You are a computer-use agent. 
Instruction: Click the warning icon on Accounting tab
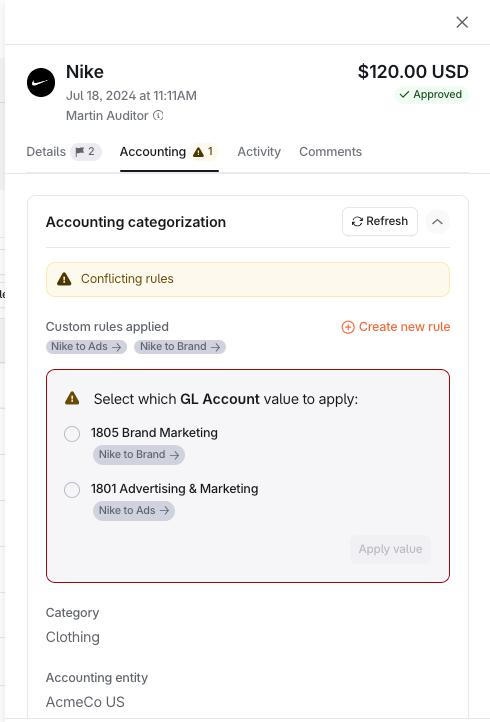(x=198, y=152)
